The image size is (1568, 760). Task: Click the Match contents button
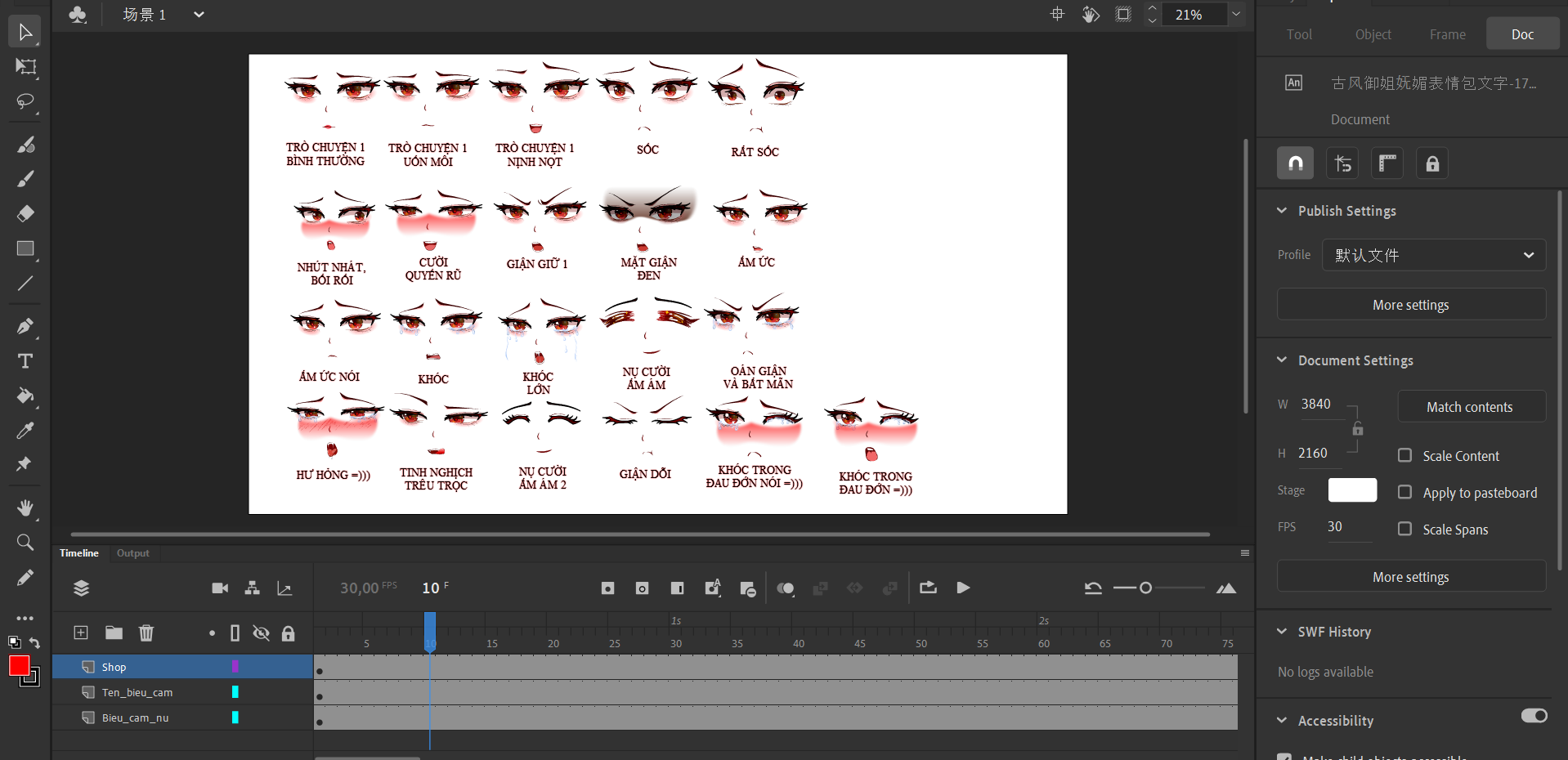pyautogui.click(x=1470, y=407)
